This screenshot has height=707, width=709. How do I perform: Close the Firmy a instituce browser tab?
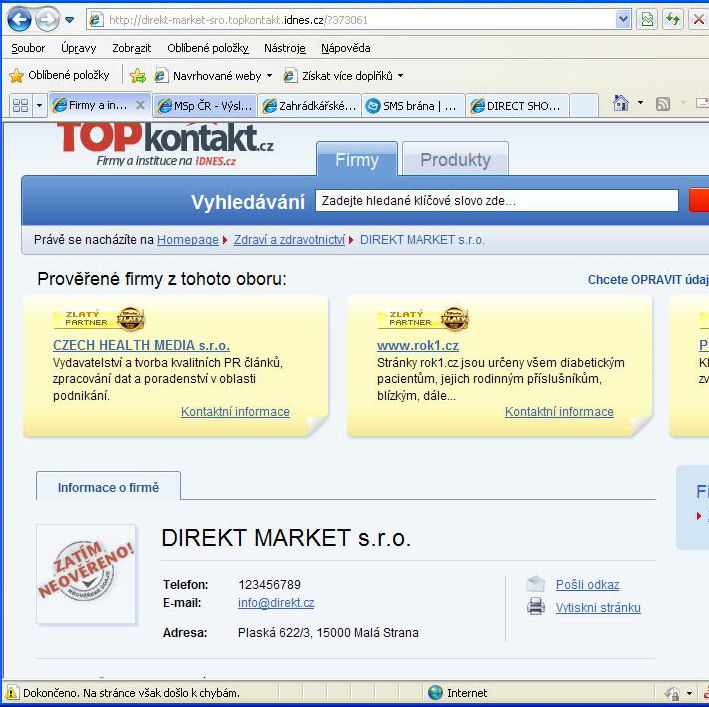[140, 105]
